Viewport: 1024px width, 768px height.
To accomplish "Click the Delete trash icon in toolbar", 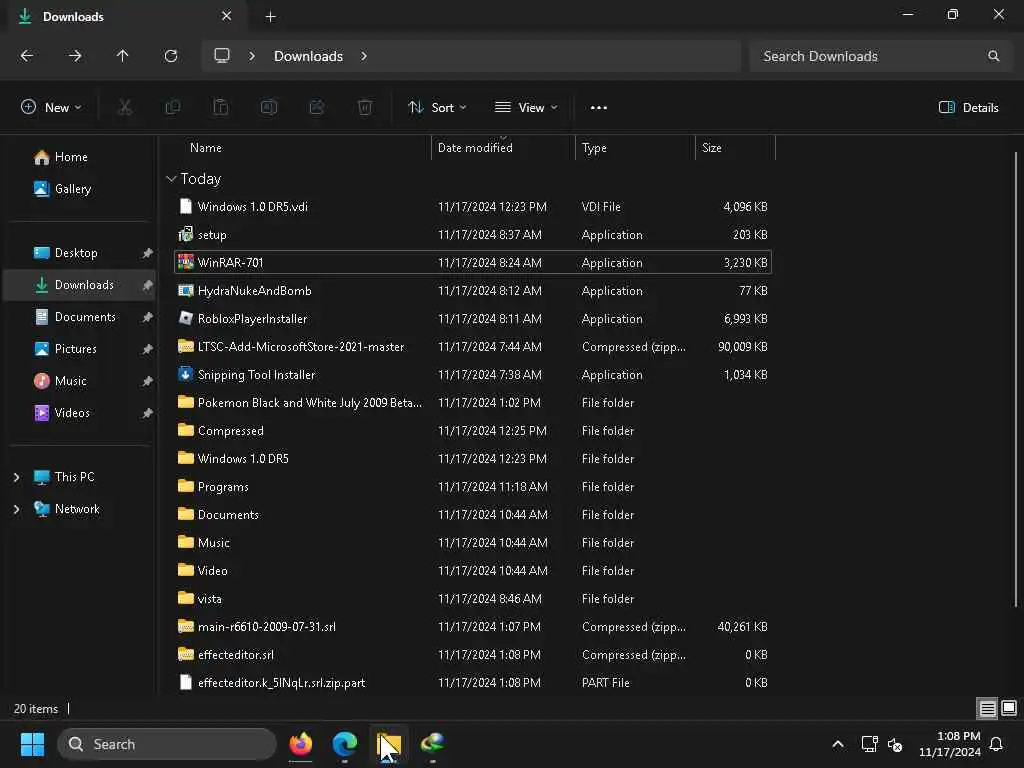I will 365,107.
